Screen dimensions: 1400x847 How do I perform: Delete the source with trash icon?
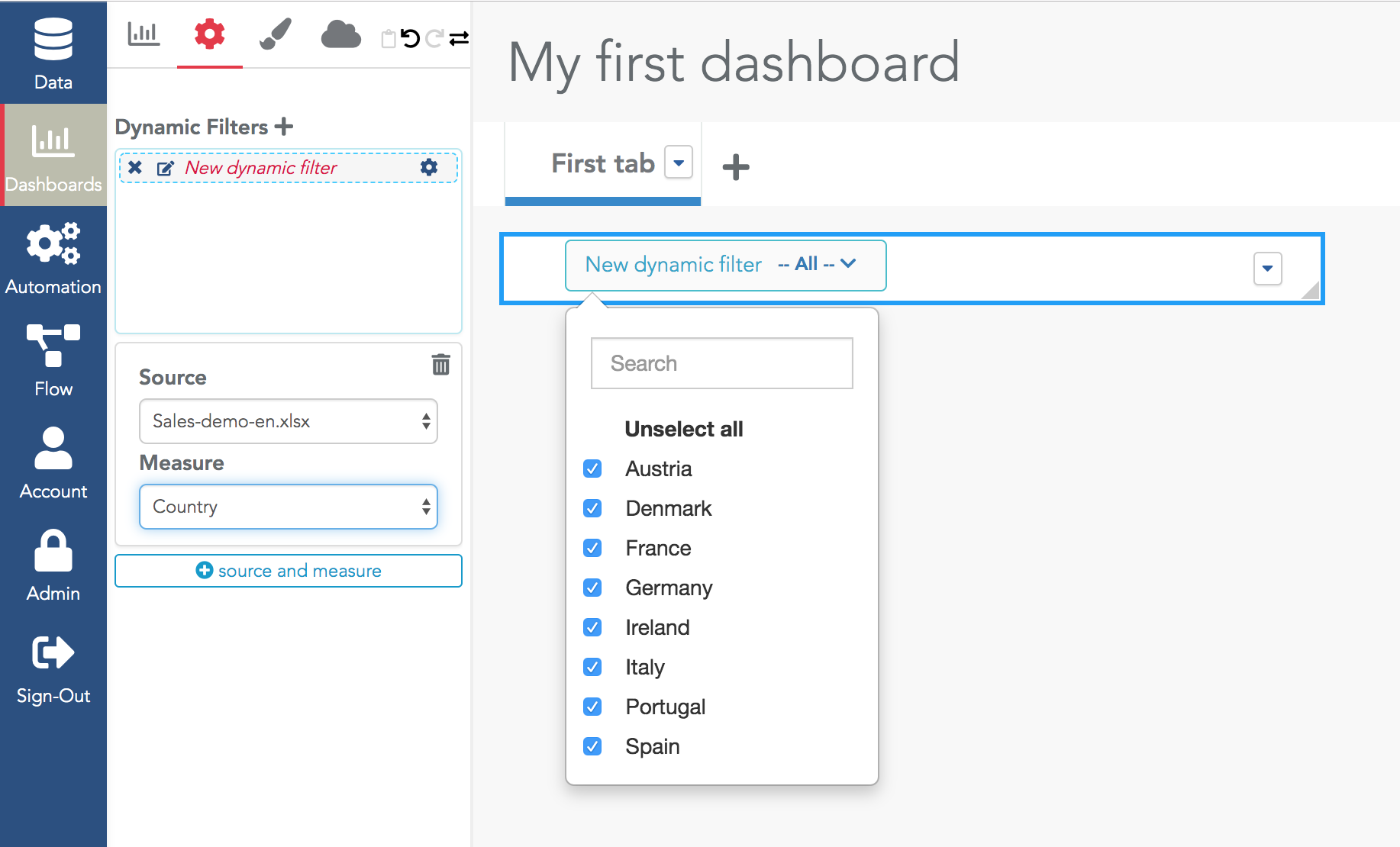coord(440,364)
